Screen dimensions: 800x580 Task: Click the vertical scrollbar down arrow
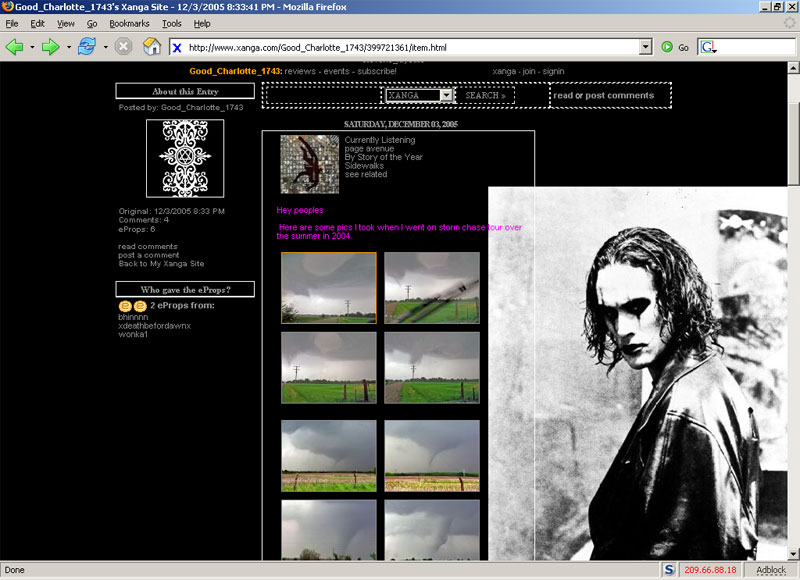pos(792,553)
